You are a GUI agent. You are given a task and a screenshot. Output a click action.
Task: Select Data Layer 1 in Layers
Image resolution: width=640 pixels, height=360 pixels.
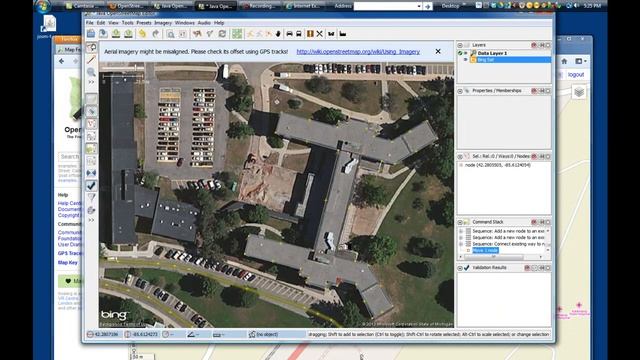coord(492,53)
